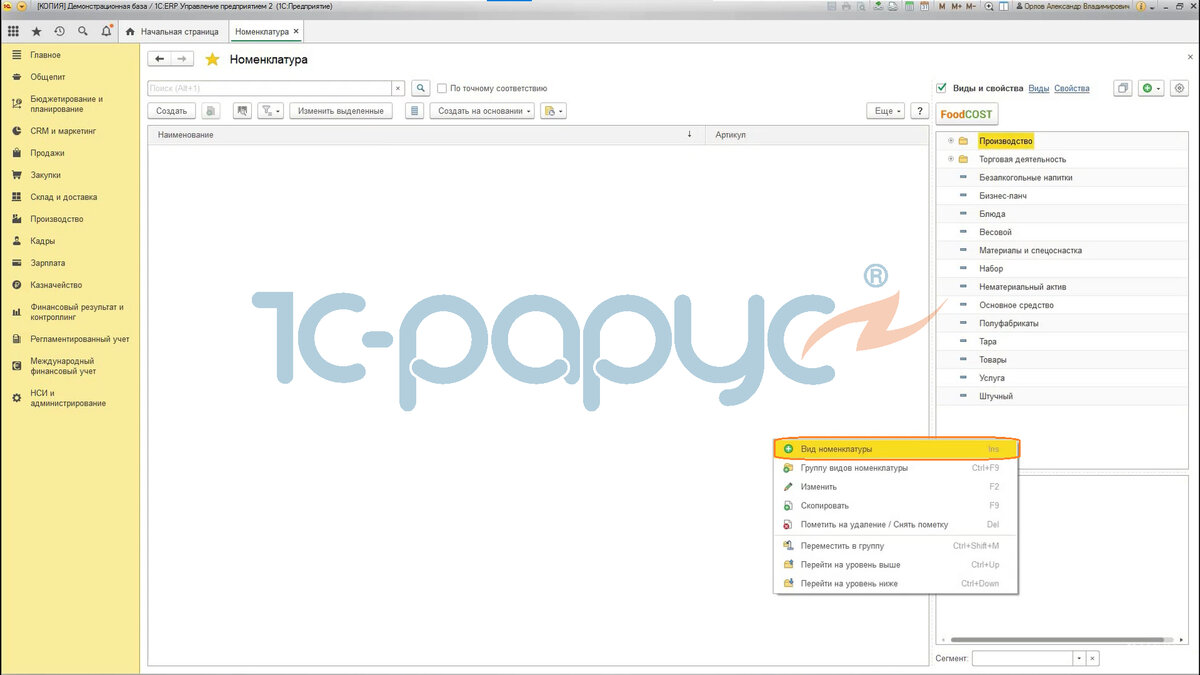Open global search magnifier icon
This screenshot has height=675, width=1200.
pos(82,32)
